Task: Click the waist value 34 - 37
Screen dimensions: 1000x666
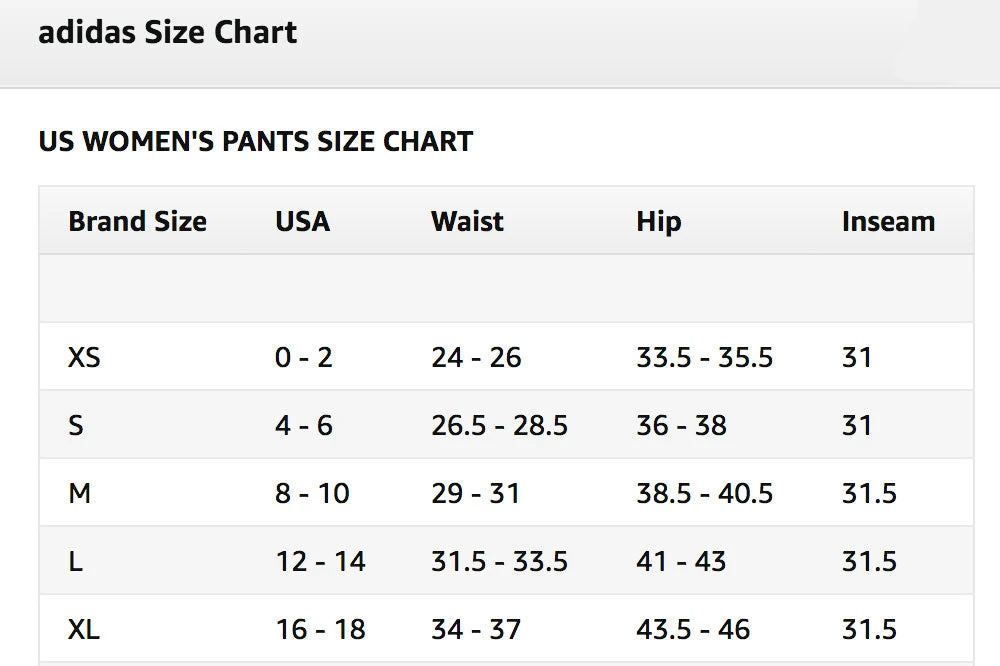Action: tap(476, 629)
